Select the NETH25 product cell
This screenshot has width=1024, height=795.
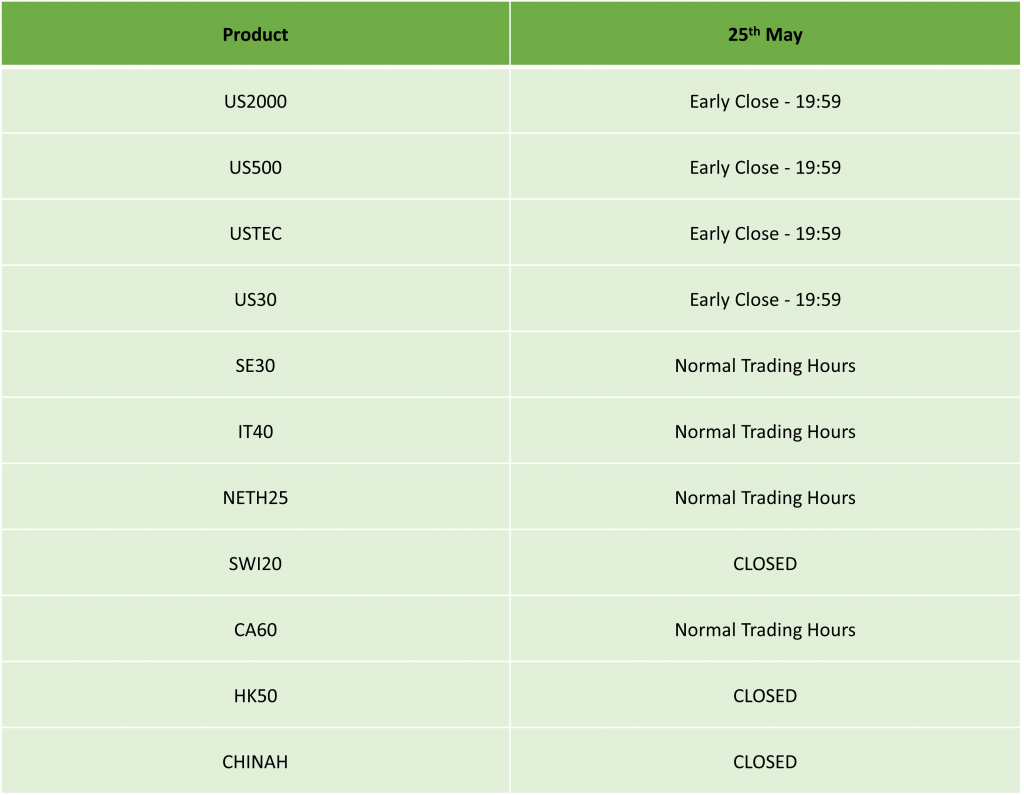[255, 497]
